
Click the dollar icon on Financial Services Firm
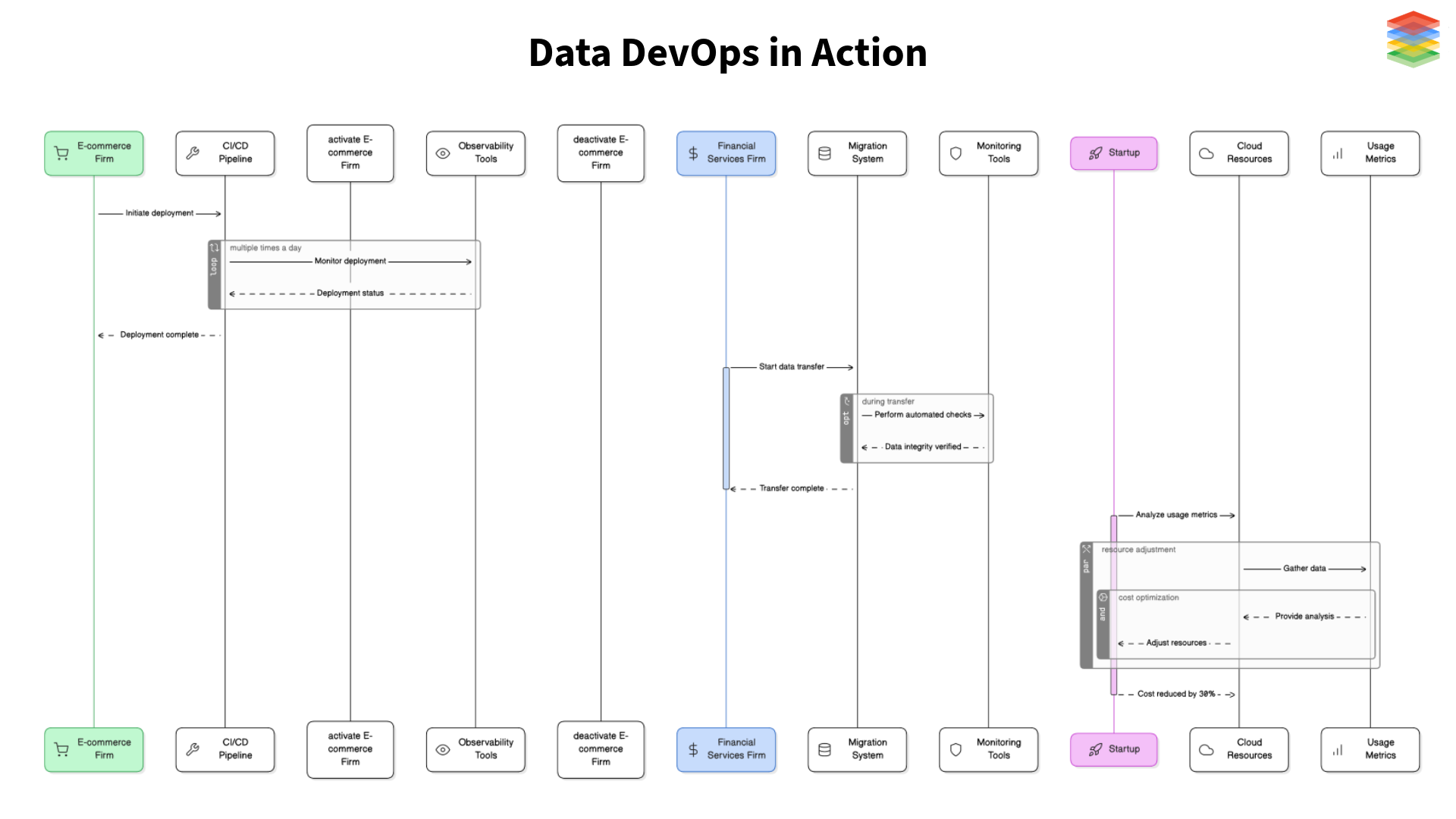tap(692, 152)
